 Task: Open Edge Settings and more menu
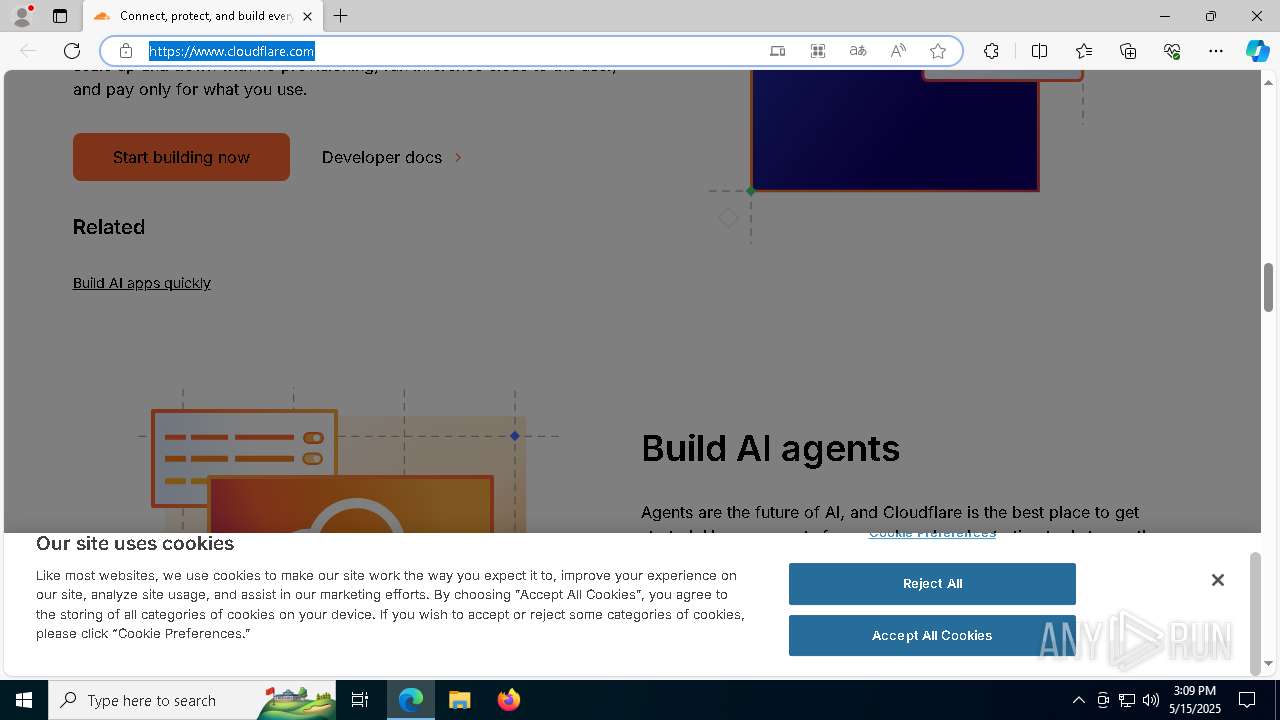click(x=1216, y=51)
